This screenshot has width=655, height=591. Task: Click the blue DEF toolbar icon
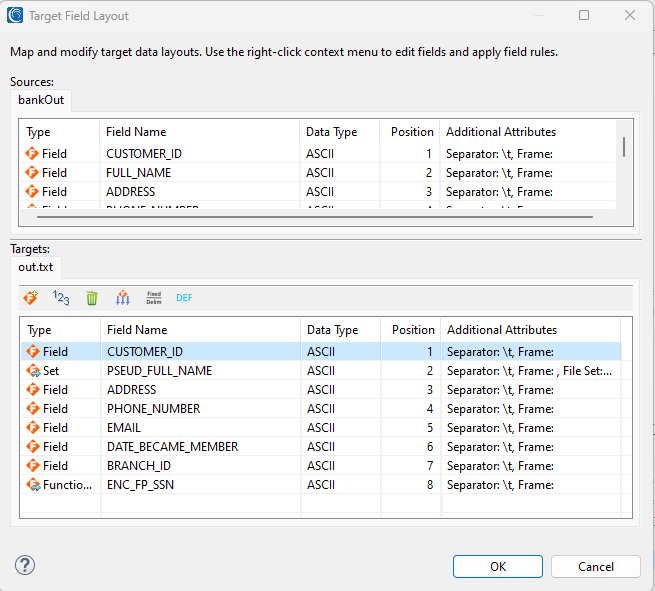coord(184,298)
